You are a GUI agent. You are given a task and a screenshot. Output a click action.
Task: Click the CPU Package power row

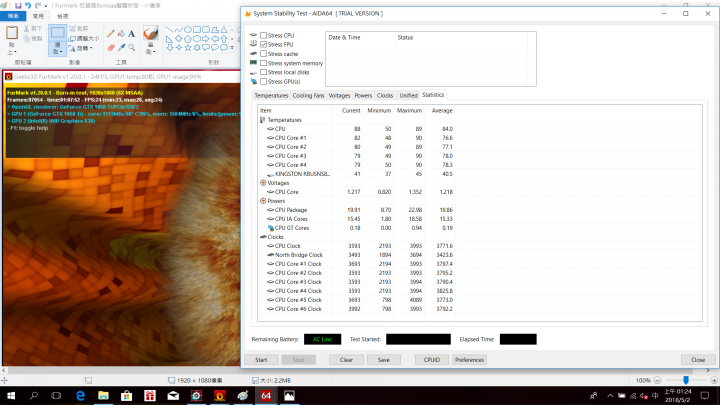[x=356, y=210]
